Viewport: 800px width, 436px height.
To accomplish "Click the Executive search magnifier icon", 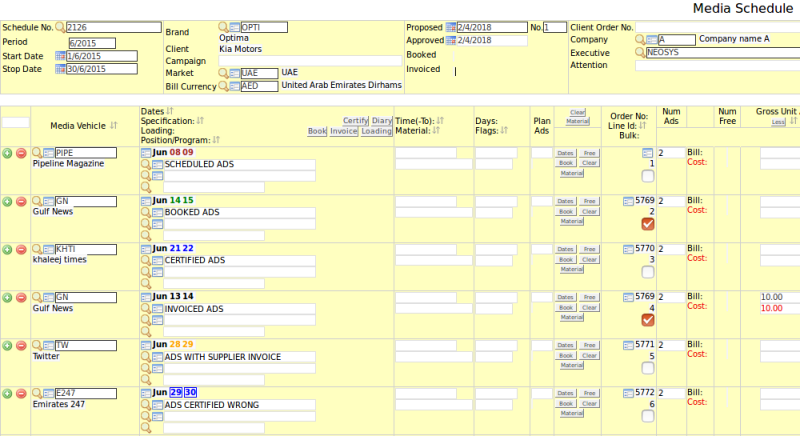I will [640, 52].
